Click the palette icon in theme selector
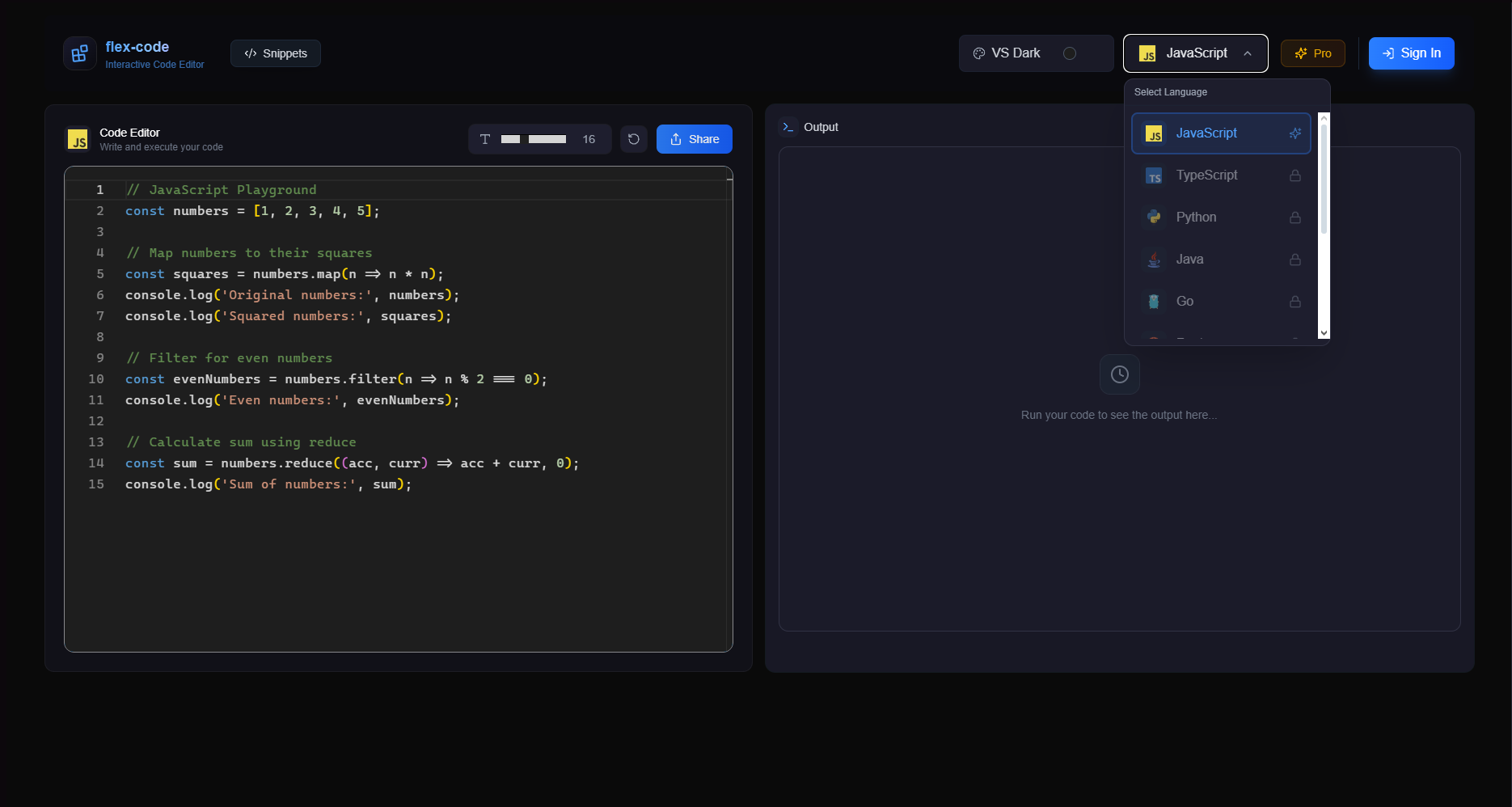Screen dimensions: 1512x807 click(978, 53)
